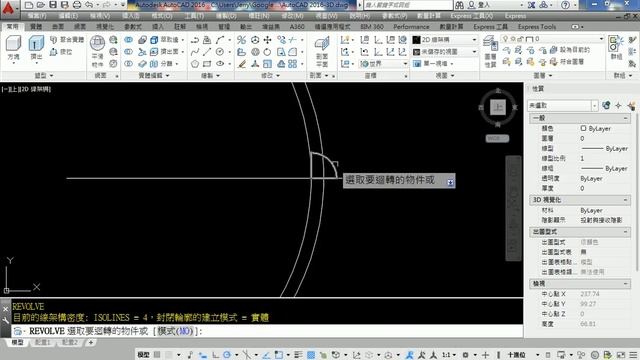The height and width of the screenshot is (360, 640).
Task: Open Autodesk Exchange Apps icon
Action: [531, 5]
